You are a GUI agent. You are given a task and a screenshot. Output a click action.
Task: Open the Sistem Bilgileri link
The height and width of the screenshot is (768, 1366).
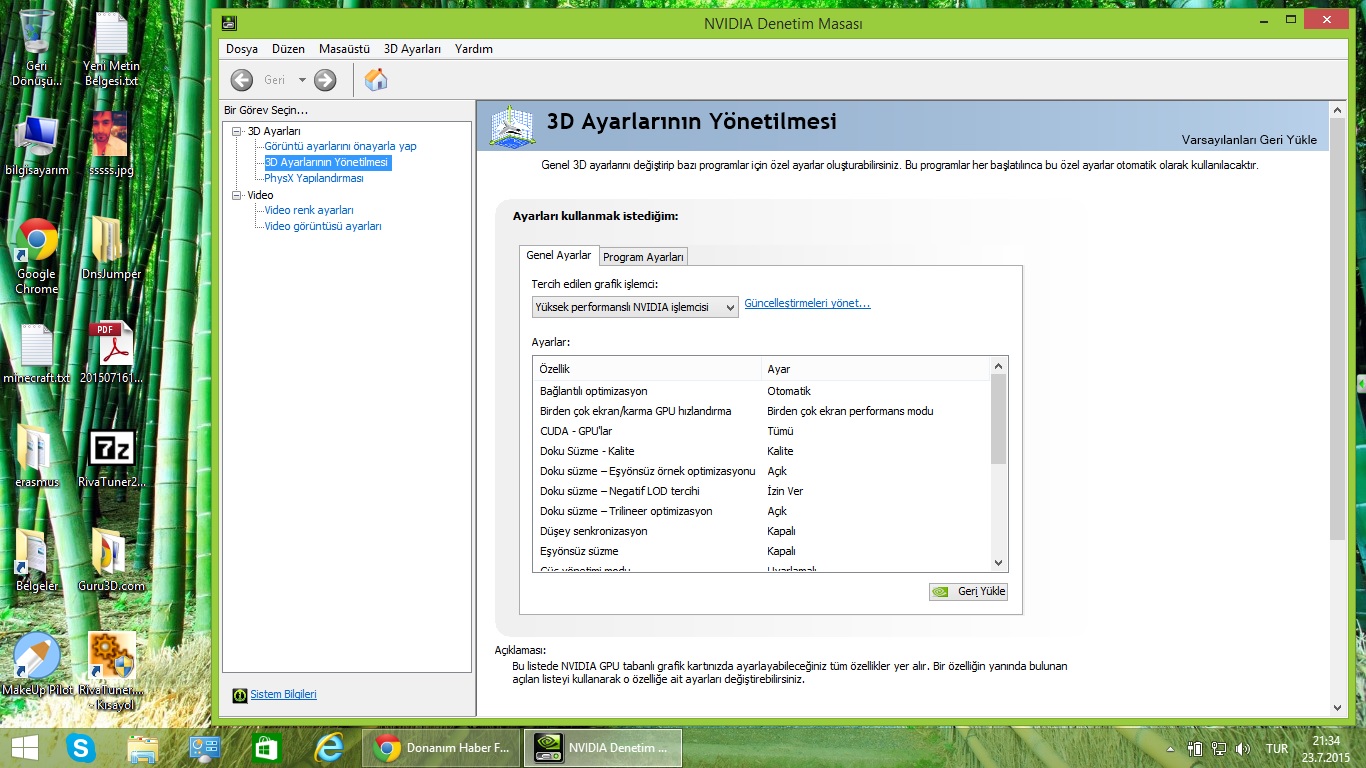click(x=283, y=694)
